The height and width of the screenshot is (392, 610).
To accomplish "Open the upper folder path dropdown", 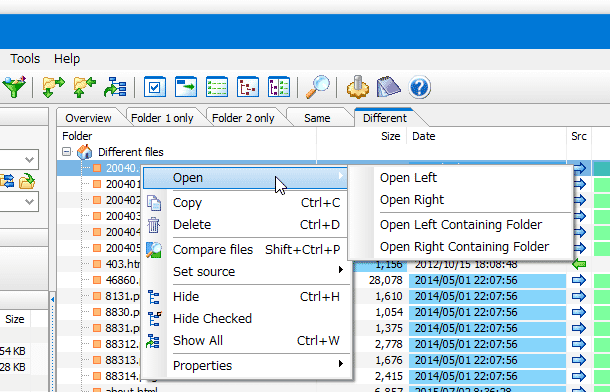I will pyautogui.click(x=30, y=159).
